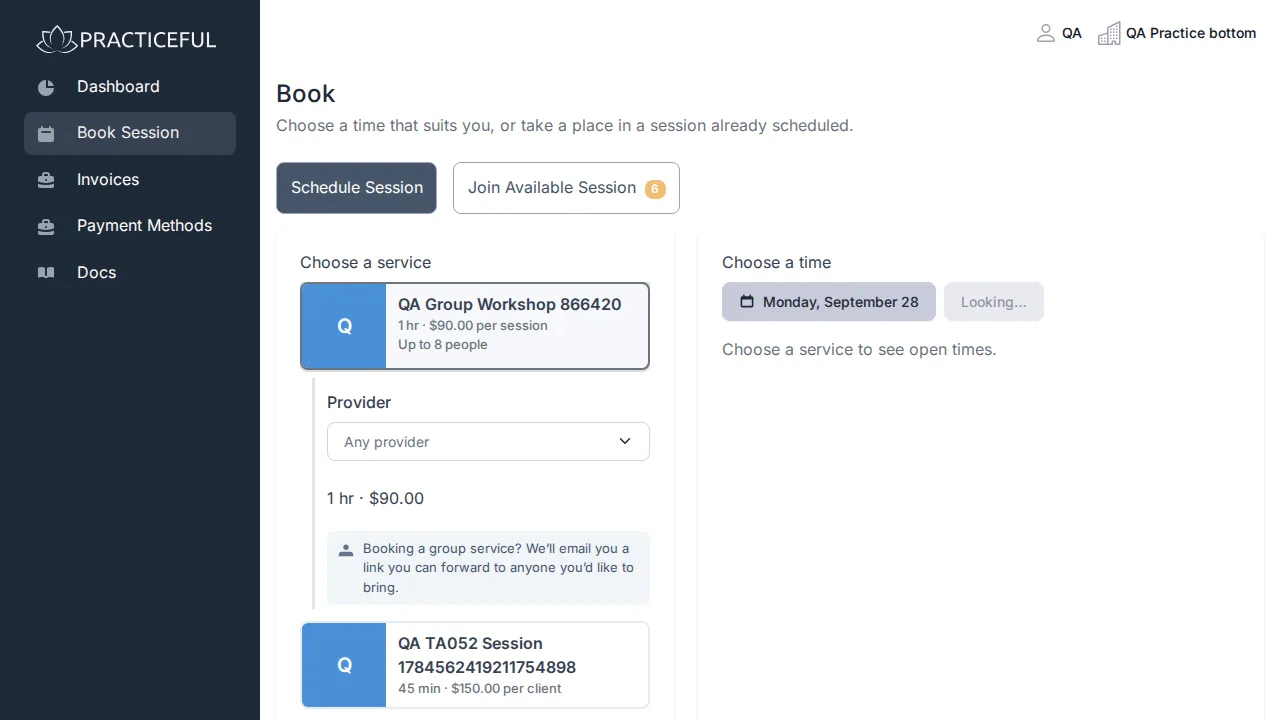Go to Invoices in the sidebar
Viewport: 1280px width, 720px height.
click(130, 180)
